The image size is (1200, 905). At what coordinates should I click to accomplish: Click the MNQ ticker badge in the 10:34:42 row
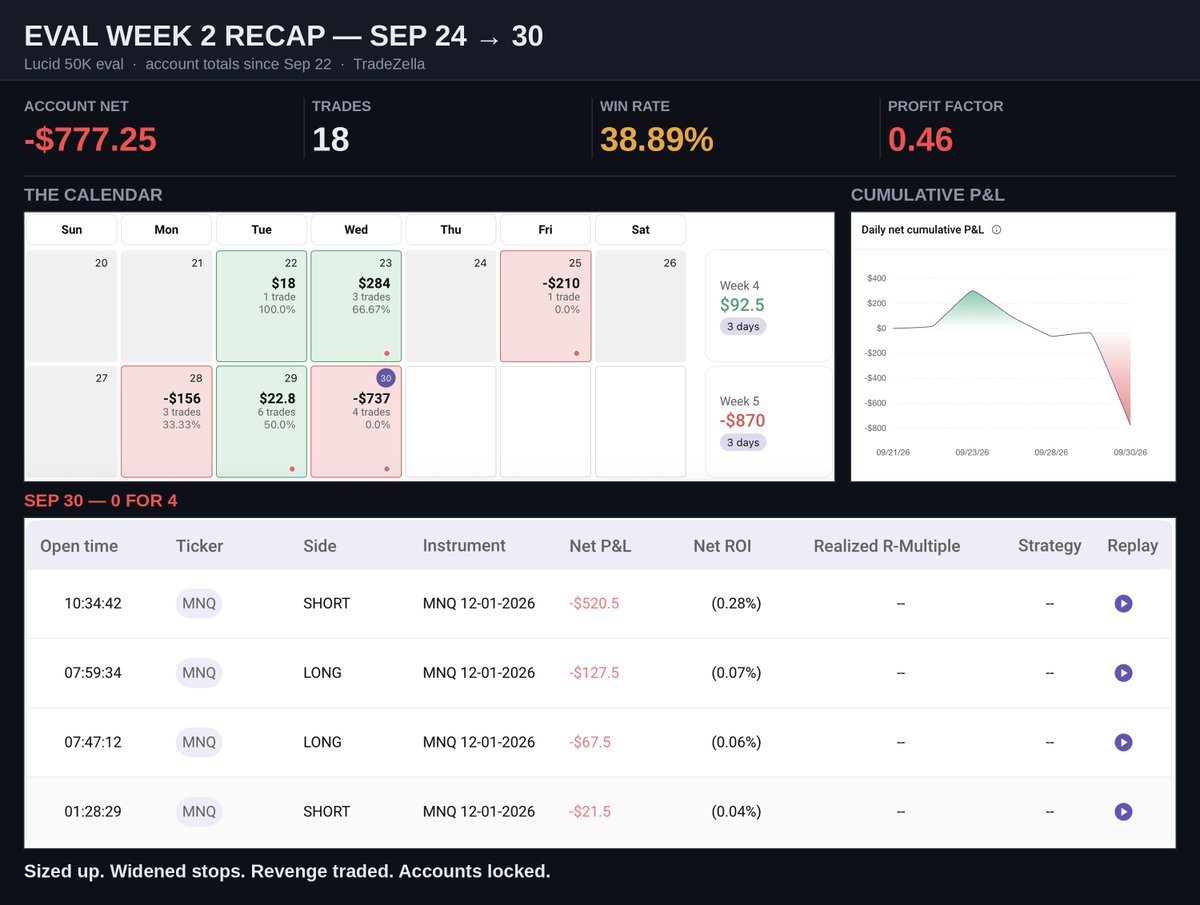(198, 604)
